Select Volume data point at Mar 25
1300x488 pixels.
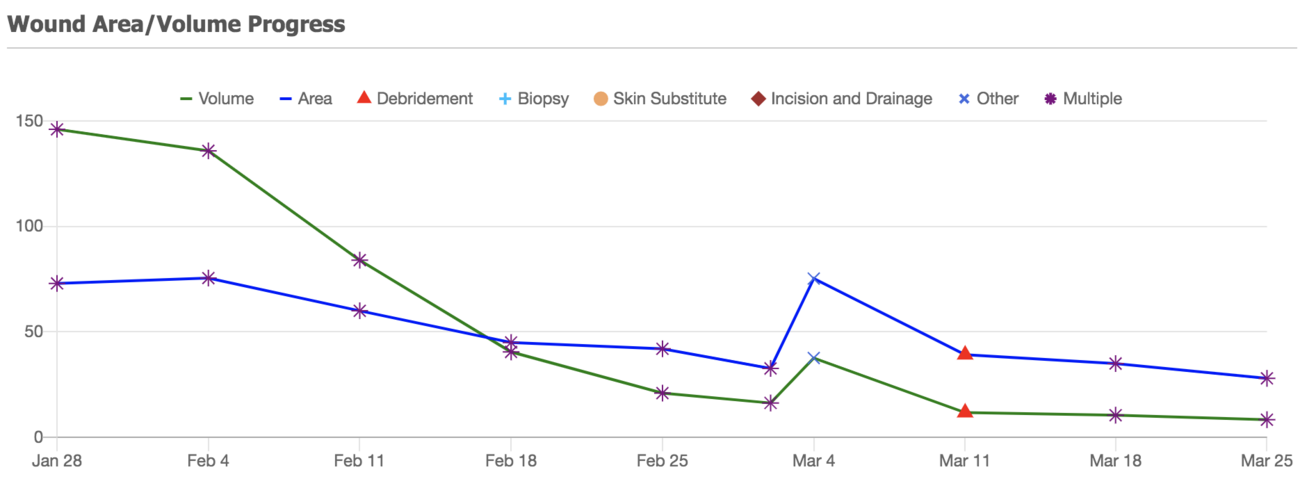pos(1267,419)
